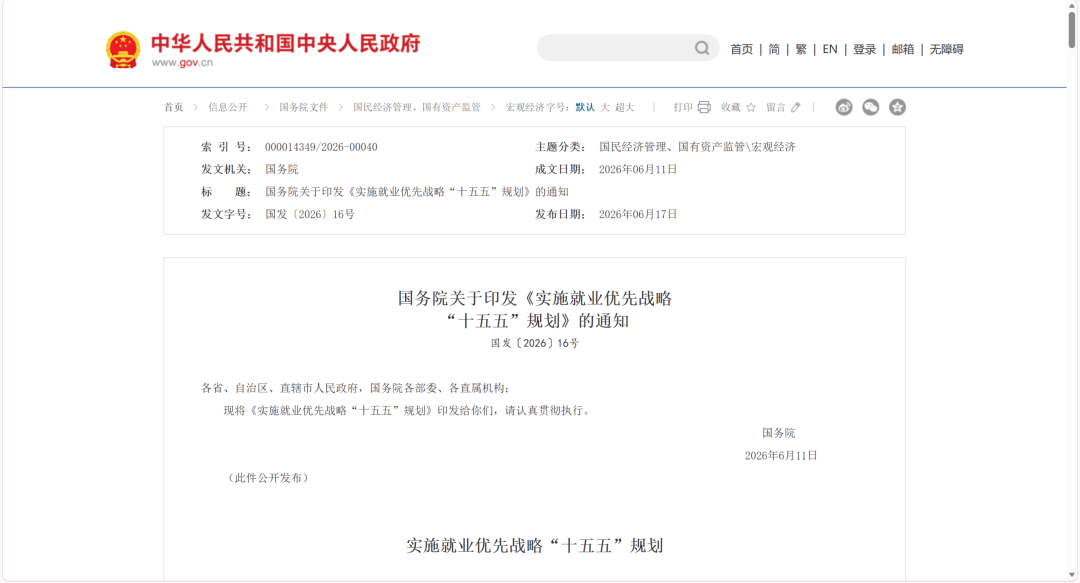Click the pencil message icon
The image size is (1080, 583).
[796, 107]
